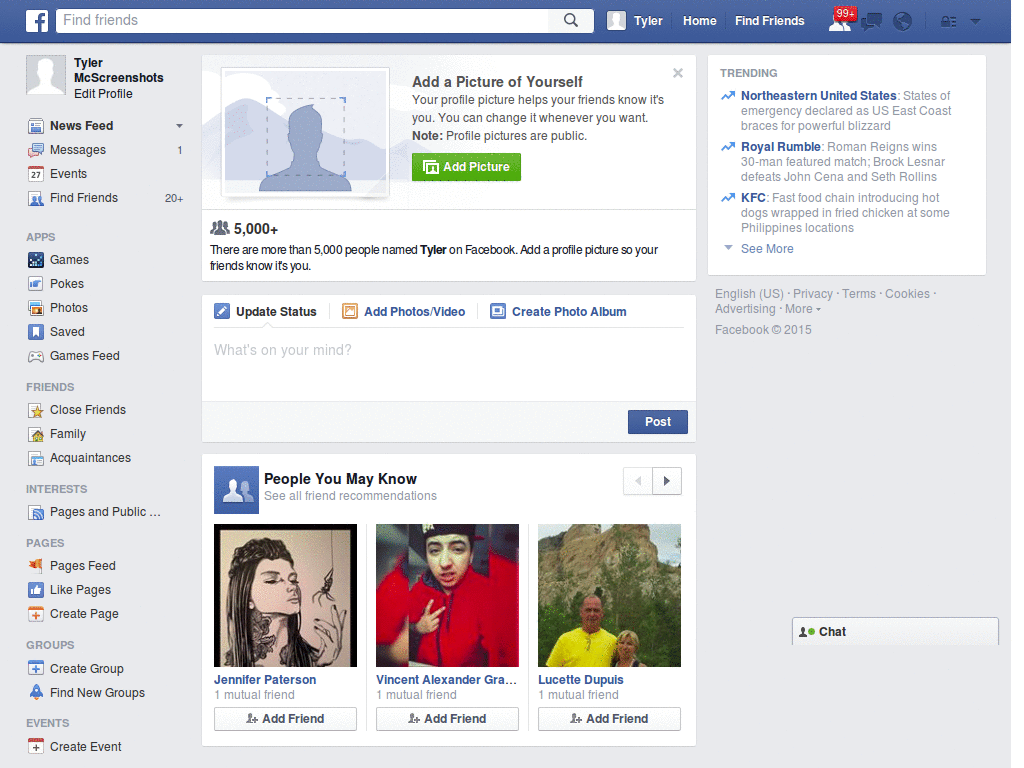Screen dimensions: 1024x768
Task: Go to Home in top bar
Action: coord(699,21)
